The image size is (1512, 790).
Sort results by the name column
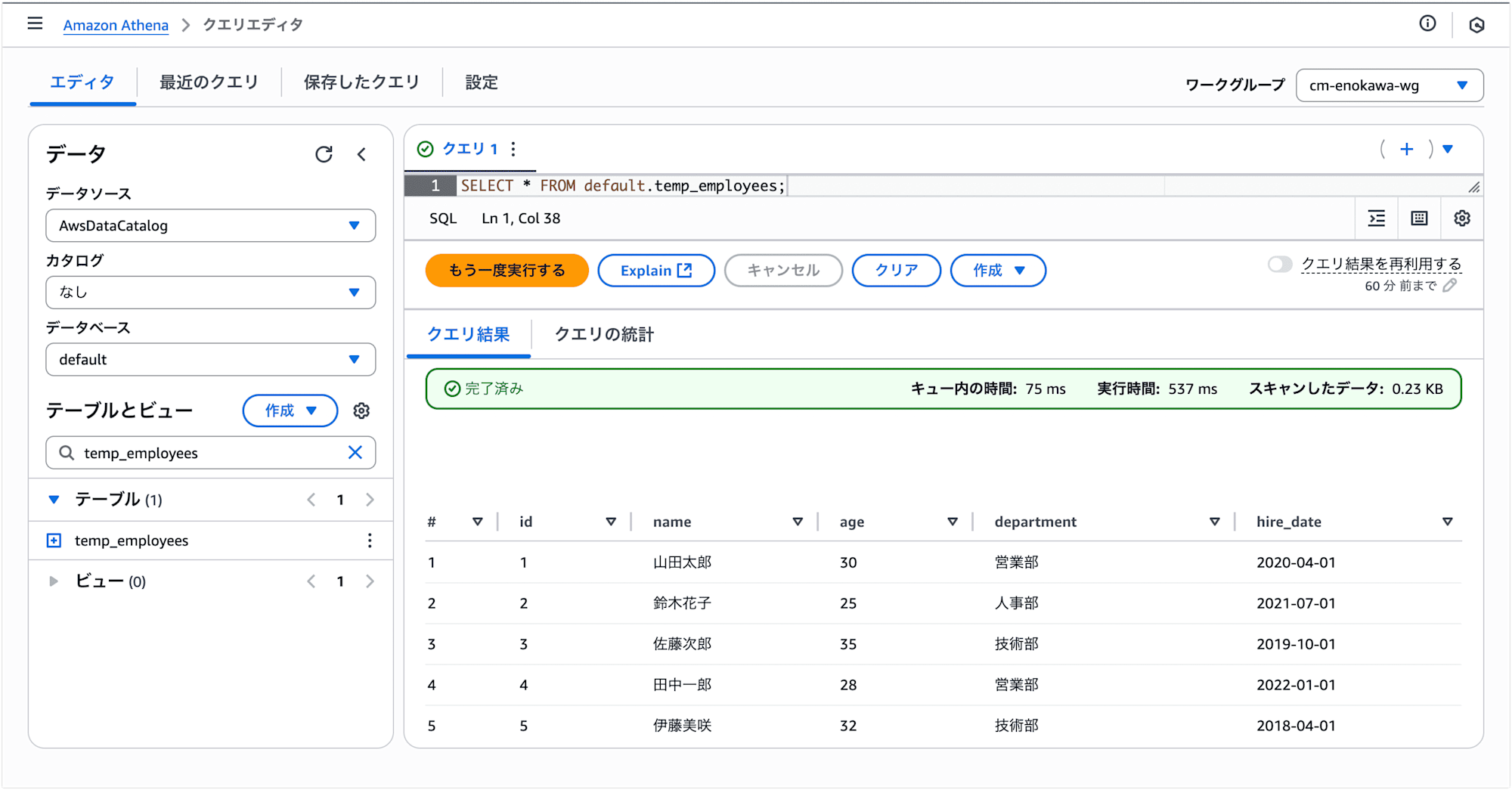[x=798, y=522]
